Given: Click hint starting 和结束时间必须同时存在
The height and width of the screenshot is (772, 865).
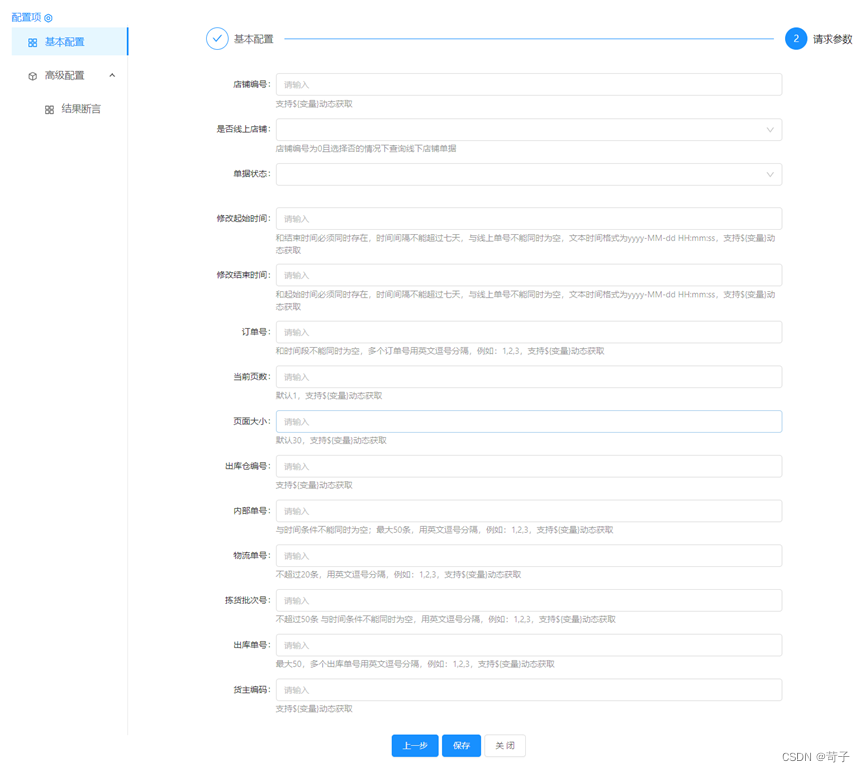Looking at the screenshot, I should pyautogui.click(x=525, y=244).
